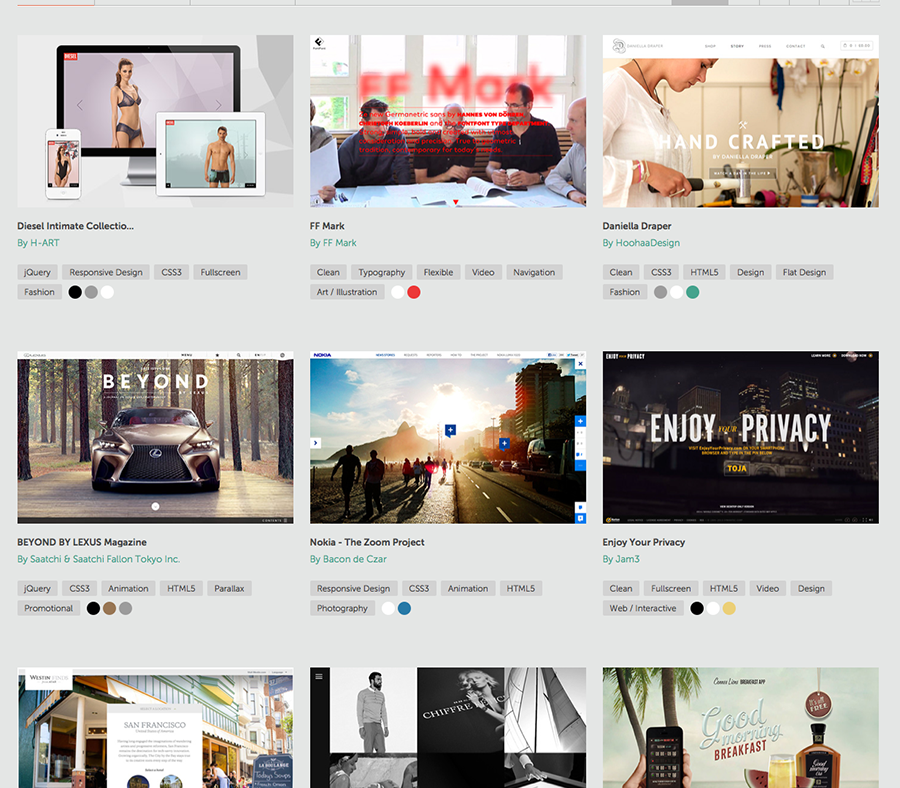900x788 pixels.
Task: Pick red swatch under FF Mark
Action: tap(414, 292)
